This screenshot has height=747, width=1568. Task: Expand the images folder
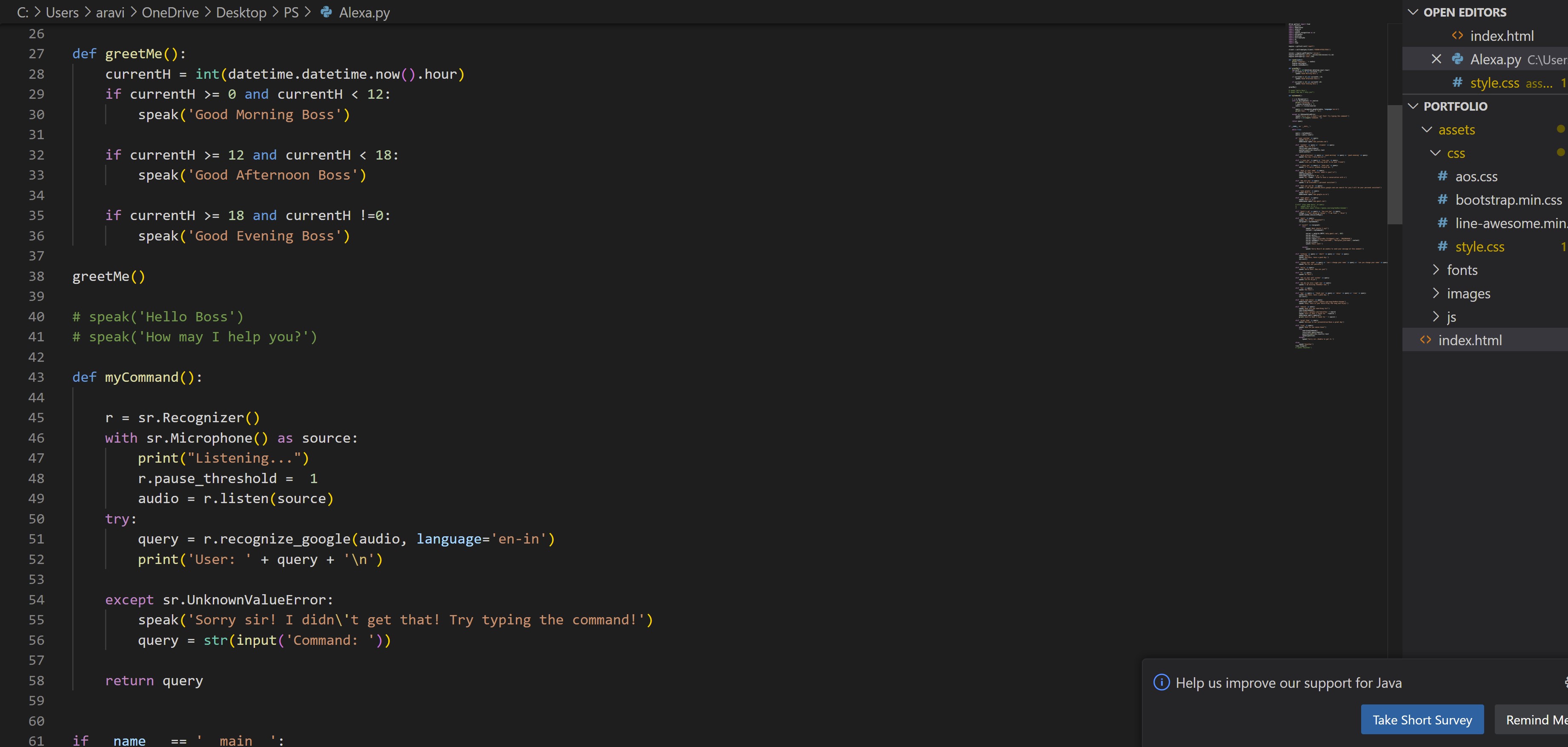[1436, 293]
